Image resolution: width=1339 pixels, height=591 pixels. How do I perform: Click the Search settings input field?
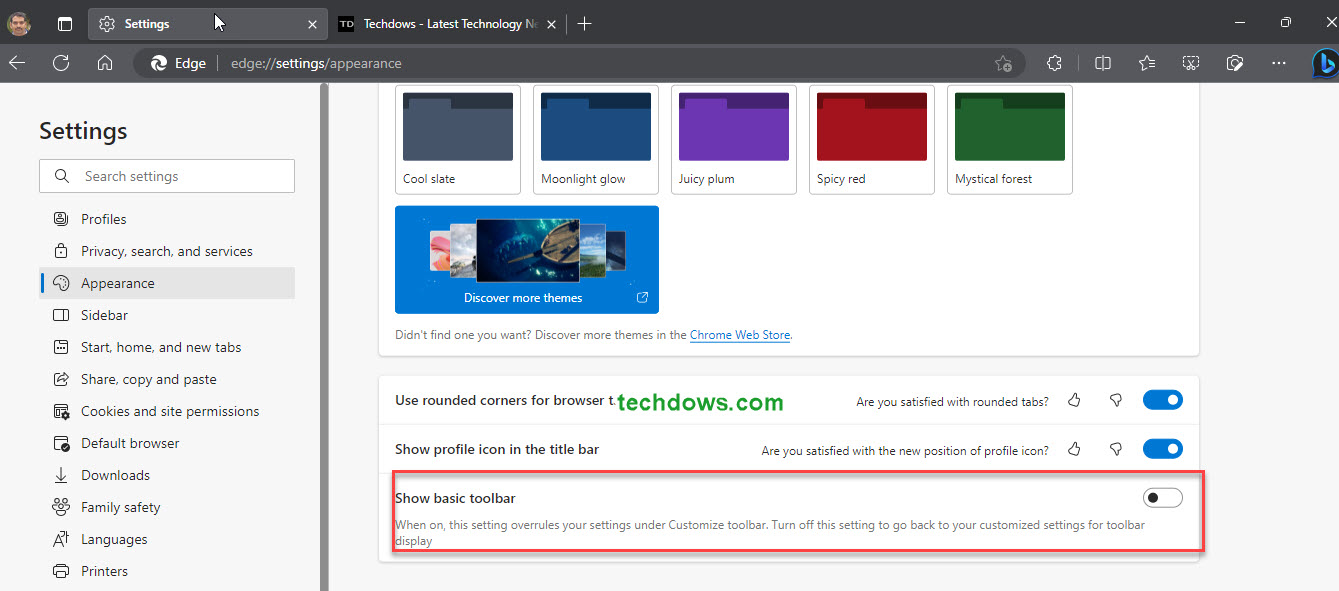(166, 175)
